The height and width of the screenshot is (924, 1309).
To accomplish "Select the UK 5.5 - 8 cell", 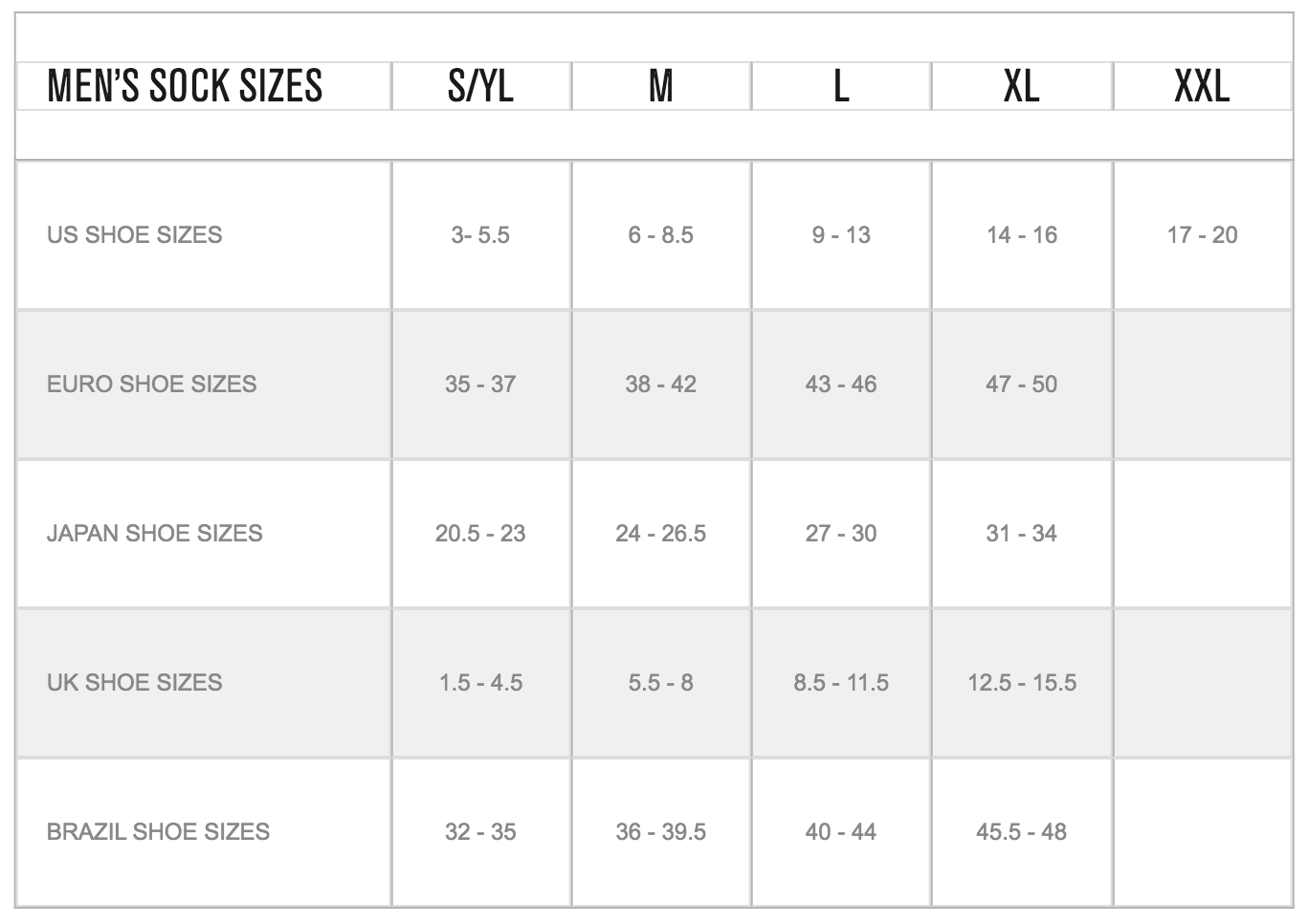I will (660, 683).
